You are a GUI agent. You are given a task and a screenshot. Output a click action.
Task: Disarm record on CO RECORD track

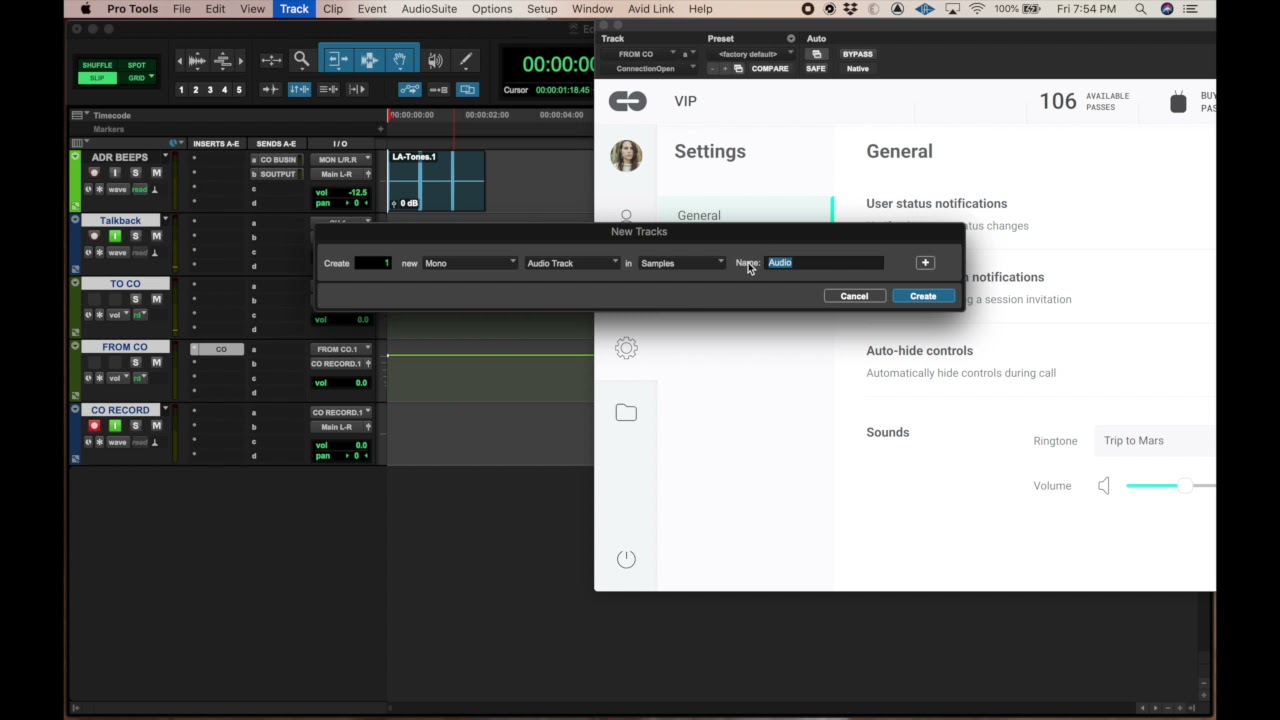coord(94,426)
